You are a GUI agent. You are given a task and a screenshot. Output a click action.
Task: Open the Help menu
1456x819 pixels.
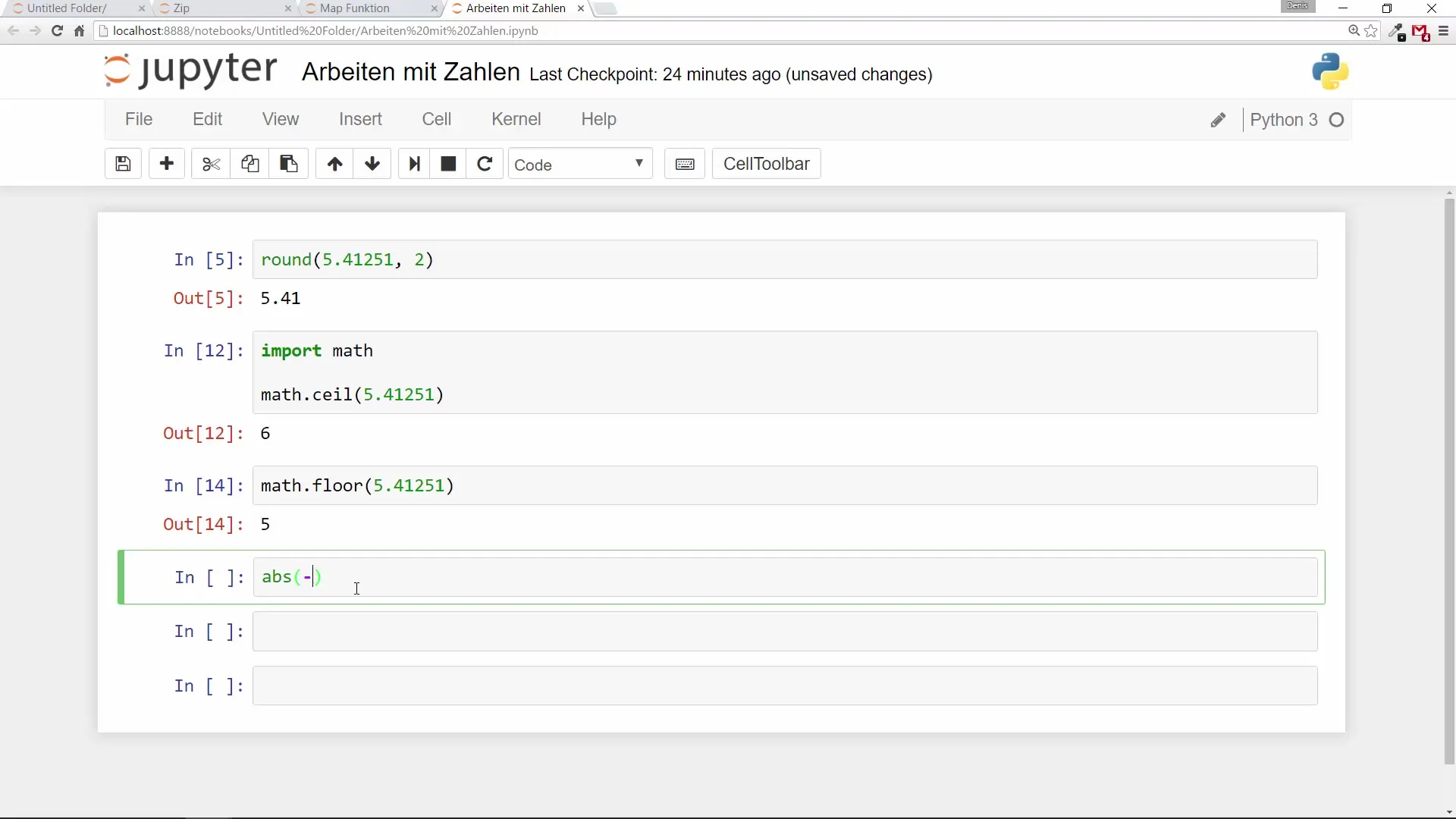click(598, 119)
